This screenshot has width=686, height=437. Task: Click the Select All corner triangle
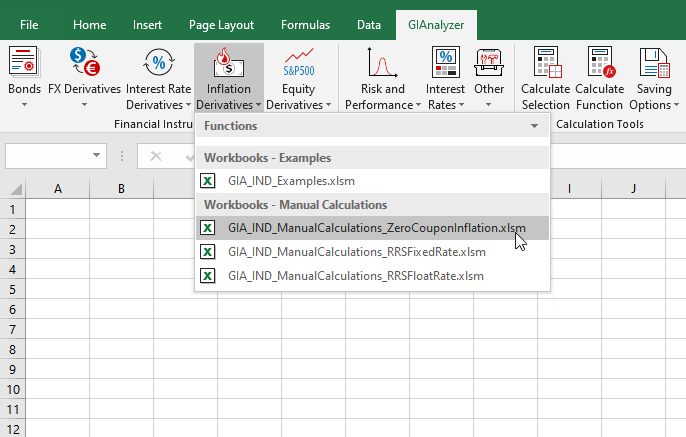(16, 189)
